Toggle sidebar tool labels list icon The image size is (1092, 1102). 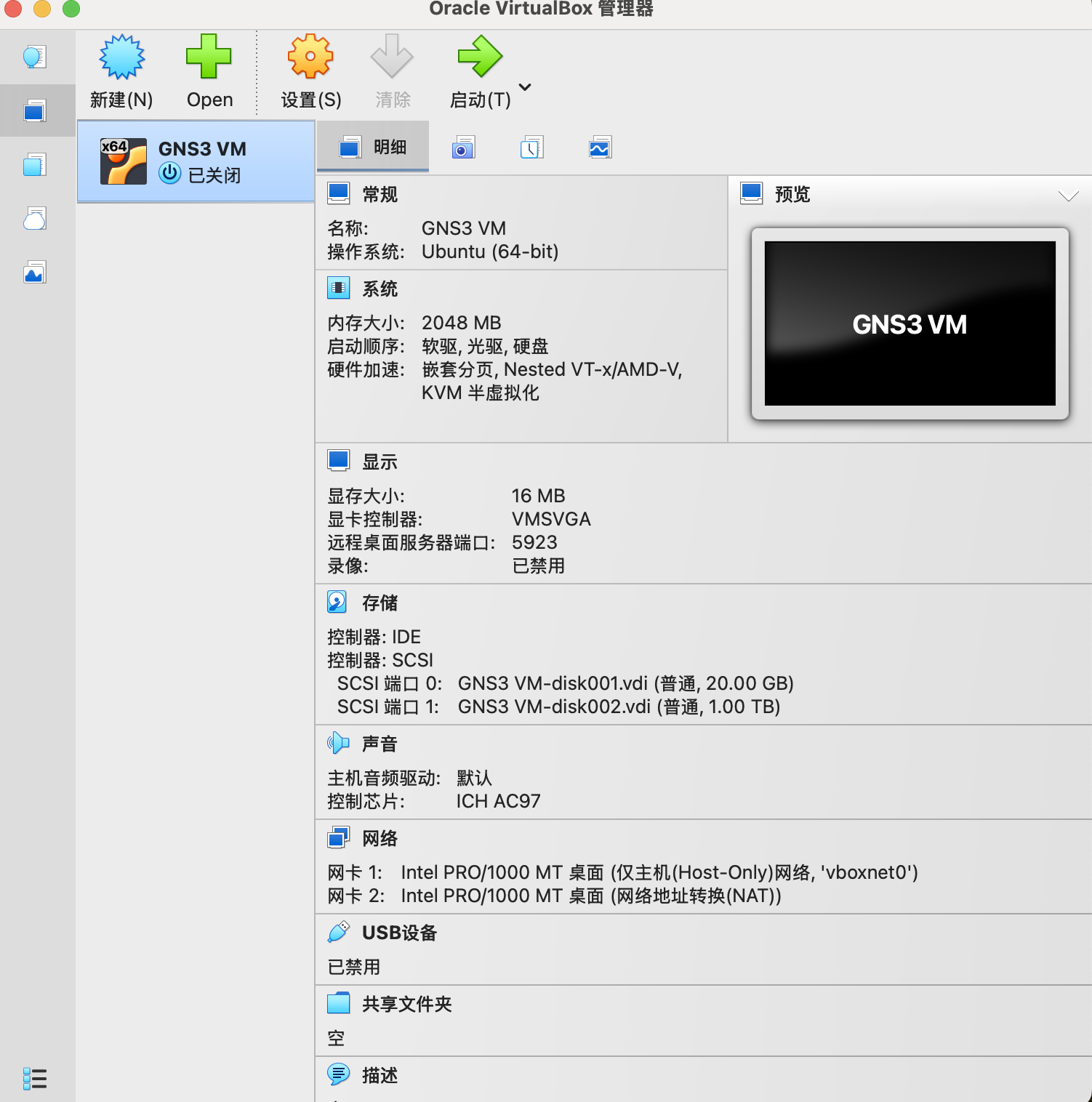click(x=35, y=1078)
